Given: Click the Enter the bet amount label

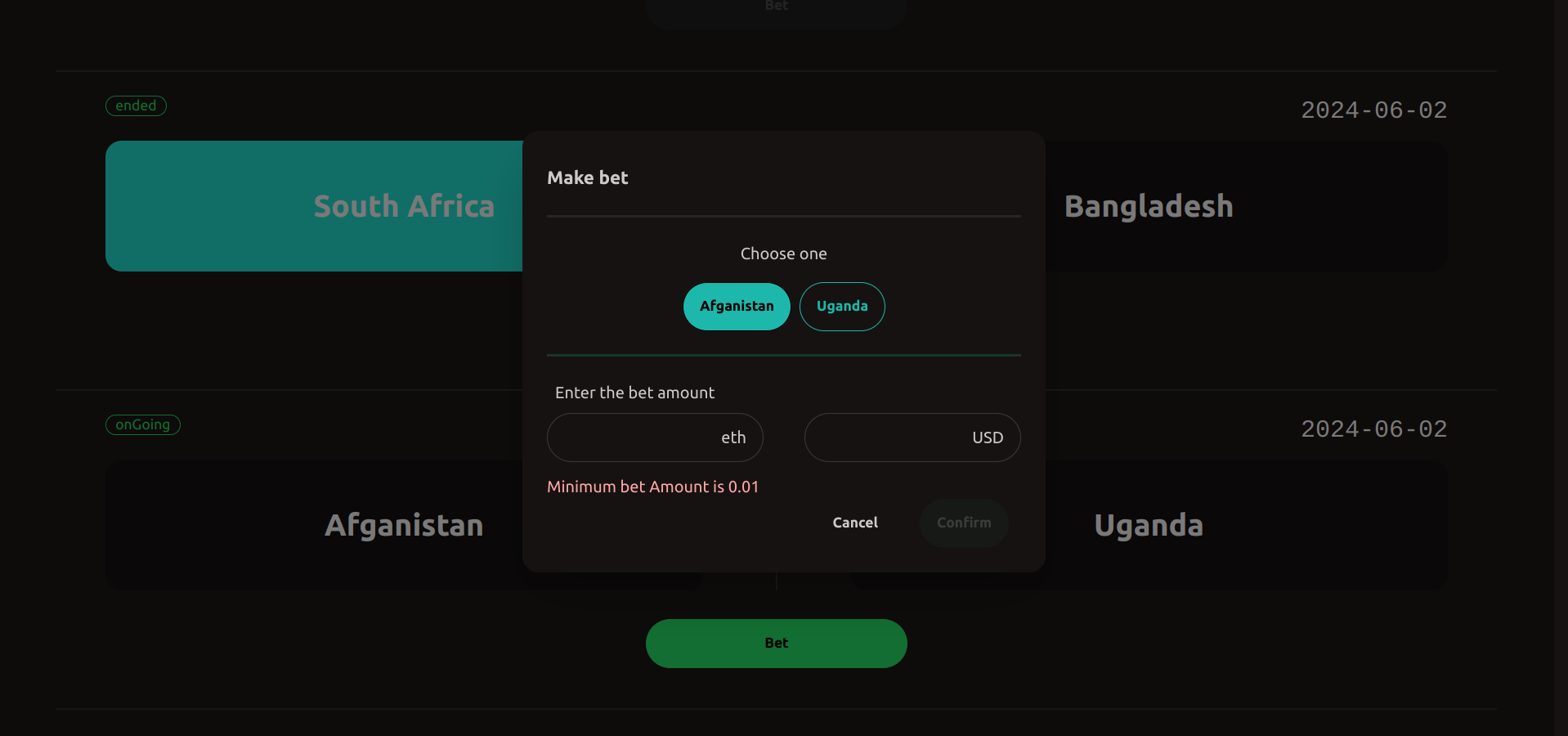Looking at the screenshot, I should tap(635, 393).
